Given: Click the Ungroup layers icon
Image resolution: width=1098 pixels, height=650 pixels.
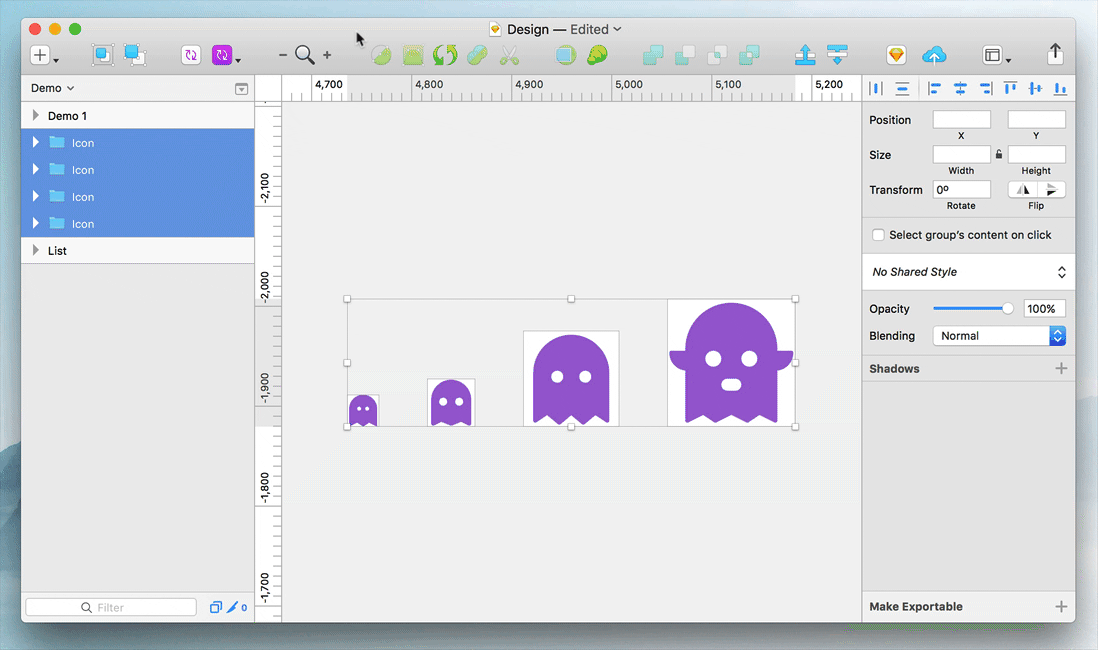Looking at the screenshot, I should (x=134, y=55).
